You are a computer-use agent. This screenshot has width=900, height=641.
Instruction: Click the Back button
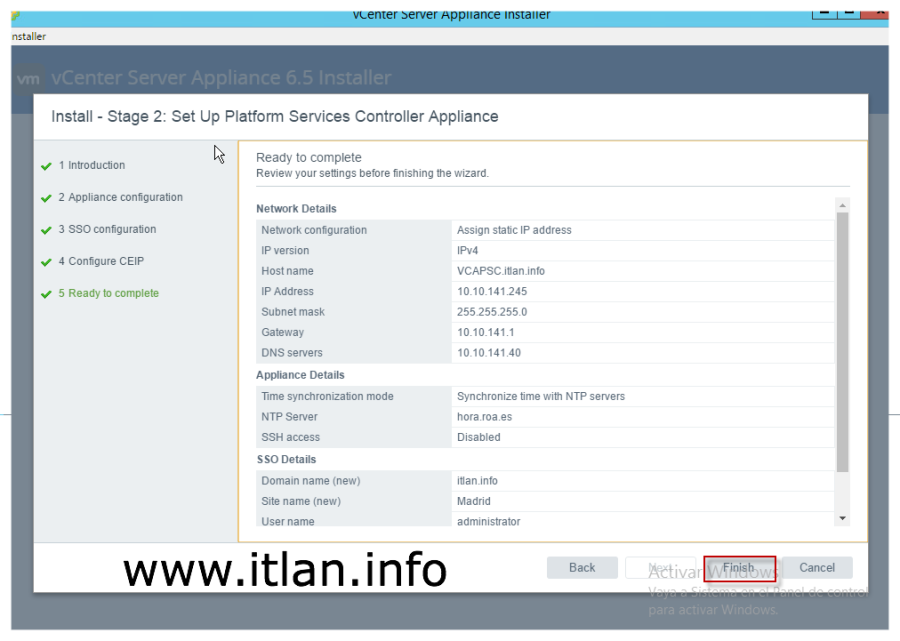point(582,567)
